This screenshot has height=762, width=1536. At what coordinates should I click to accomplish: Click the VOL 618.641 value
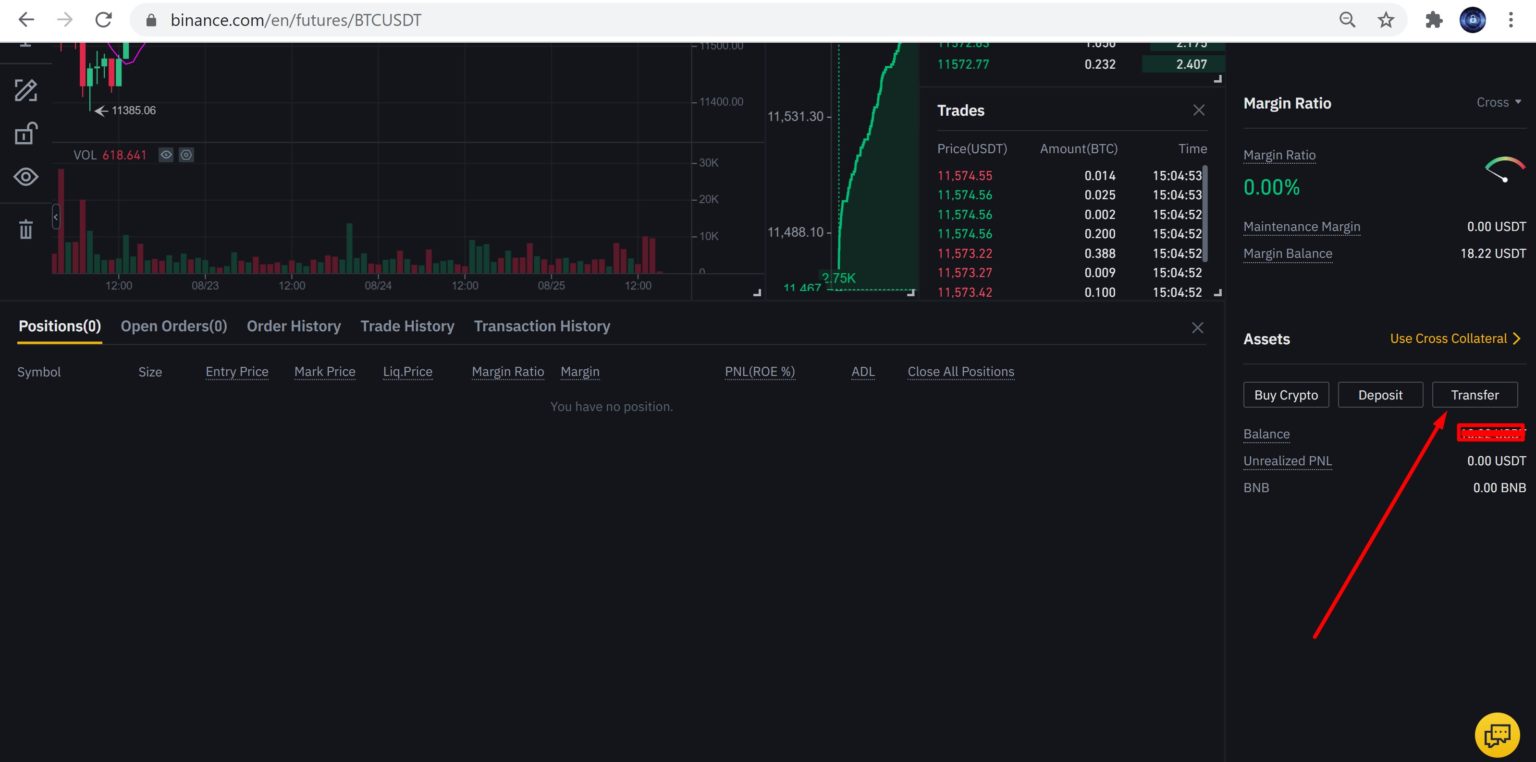tap(124, 155)
